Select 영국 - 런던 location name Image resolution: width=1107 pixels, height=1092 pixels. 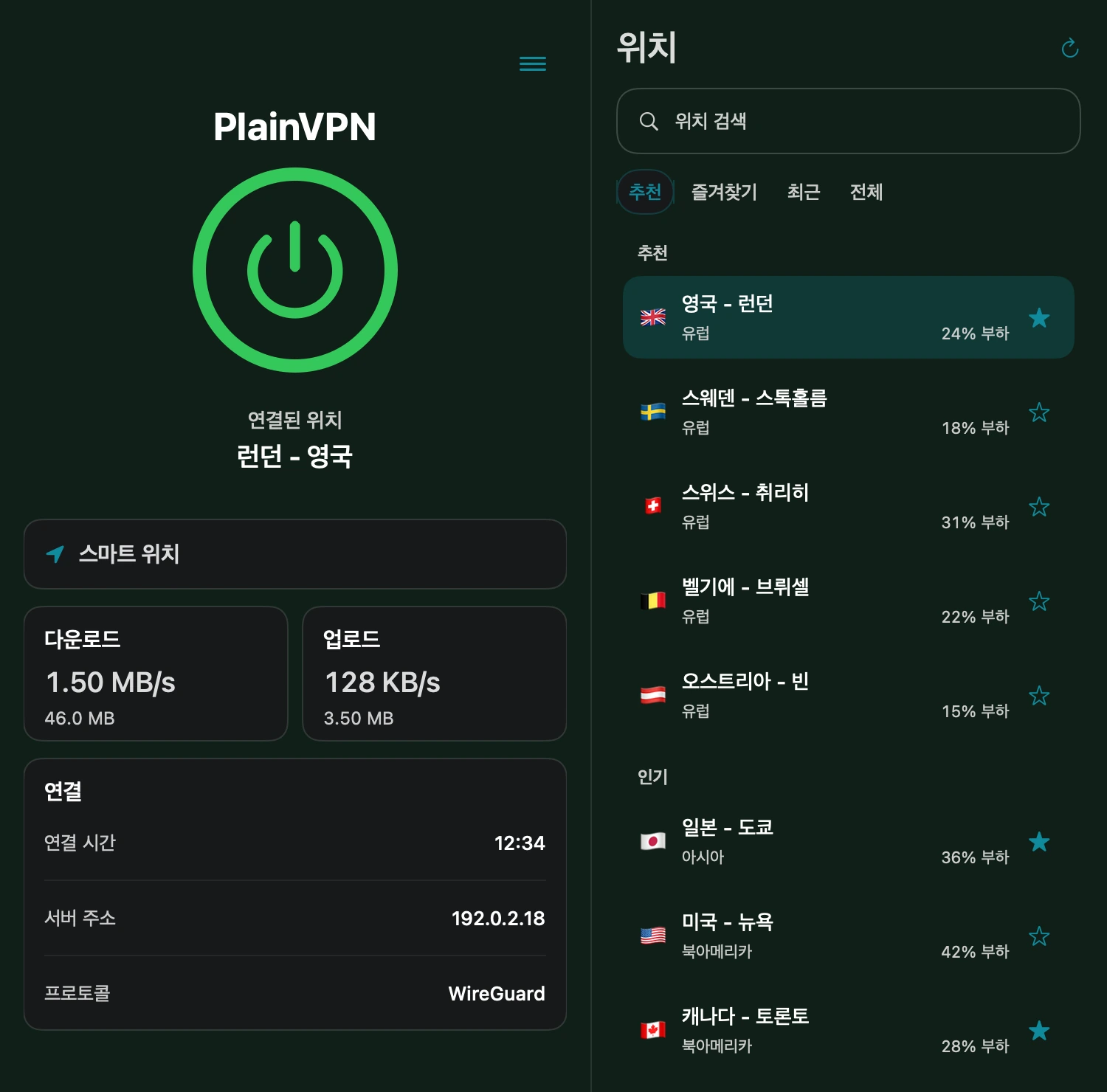(x=727, y=303)
